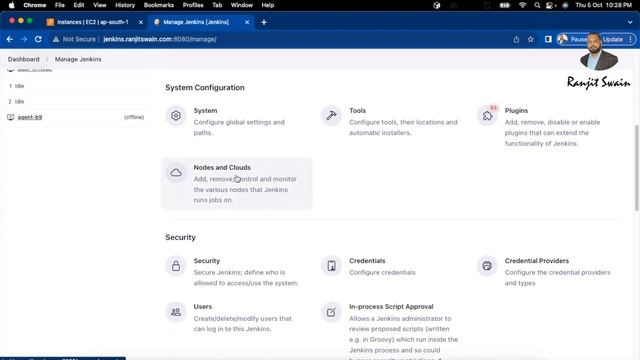640x360 pixels.
Task: Open a new tab with plus icon
Action: point(264,22)
